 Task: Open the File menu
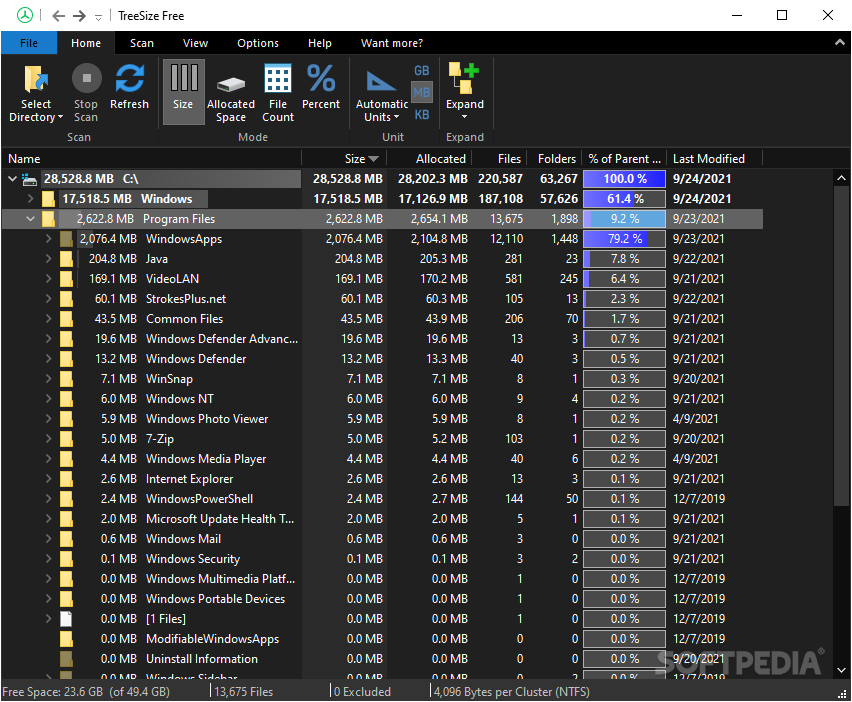29,43
